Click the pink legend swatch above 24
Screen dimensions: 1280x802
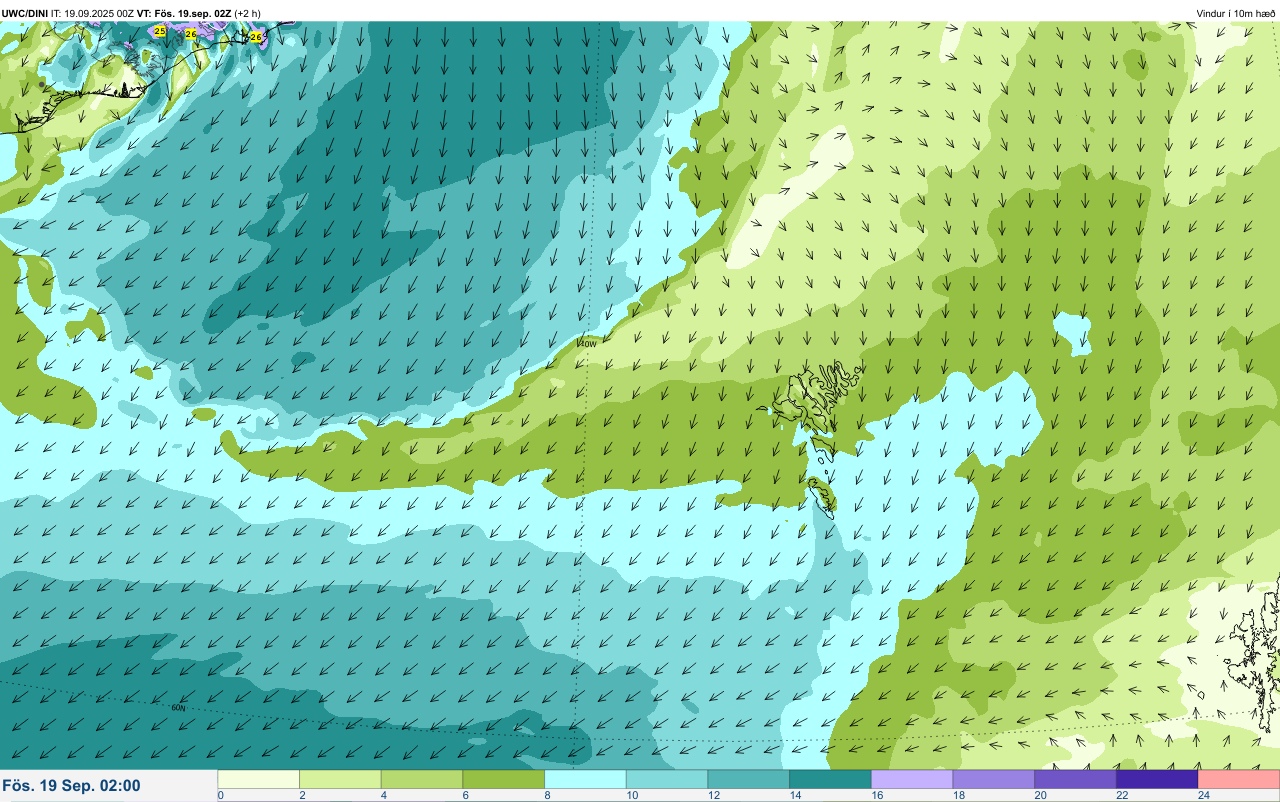[x=1239, y=779]
